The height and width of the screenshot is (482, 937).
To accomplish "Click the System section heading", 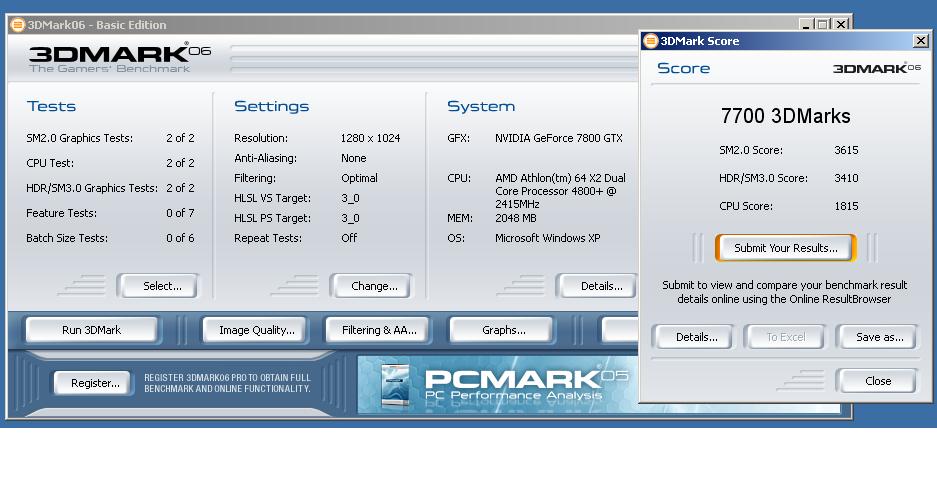I will click(x=481, y=106).
